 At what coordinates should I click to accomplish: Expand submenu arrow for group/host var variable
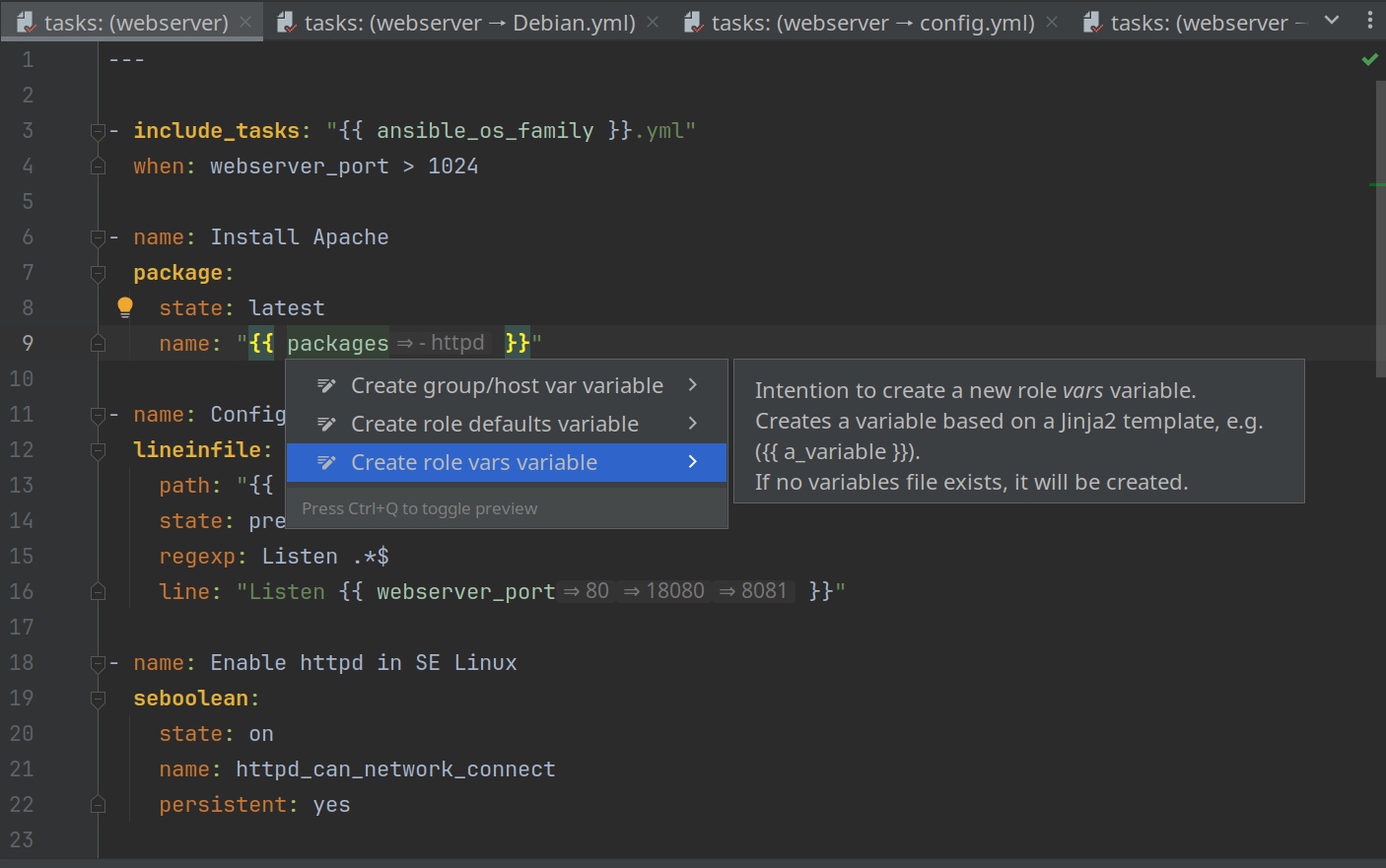click(693, 385)
